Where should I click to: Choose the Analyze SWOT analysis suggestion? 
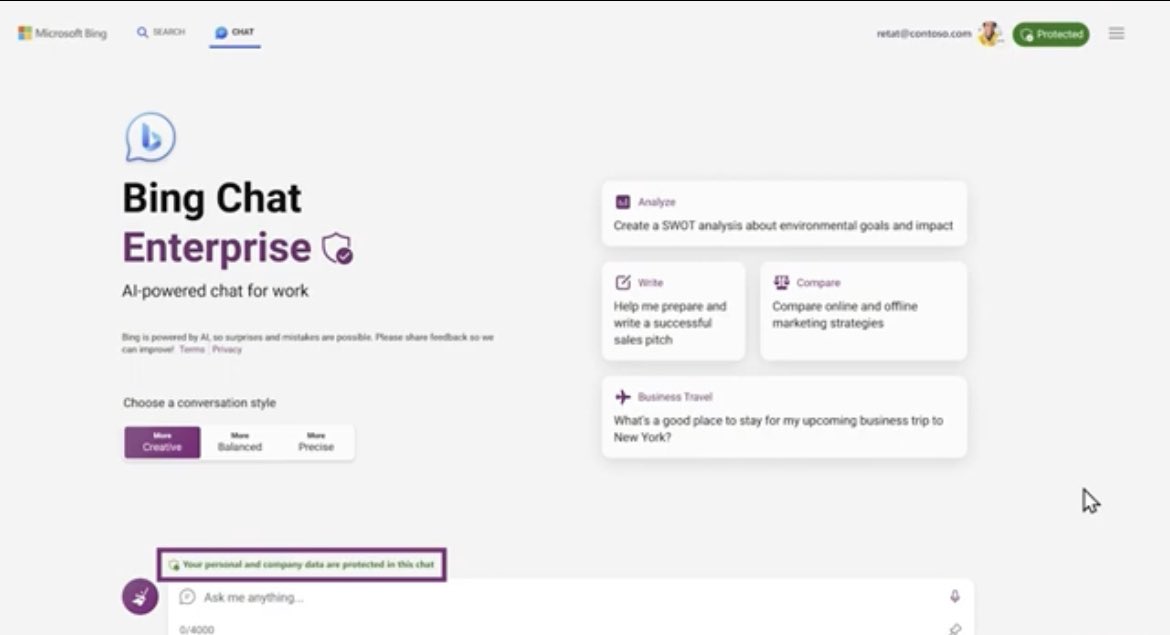(x=784, y=213)
